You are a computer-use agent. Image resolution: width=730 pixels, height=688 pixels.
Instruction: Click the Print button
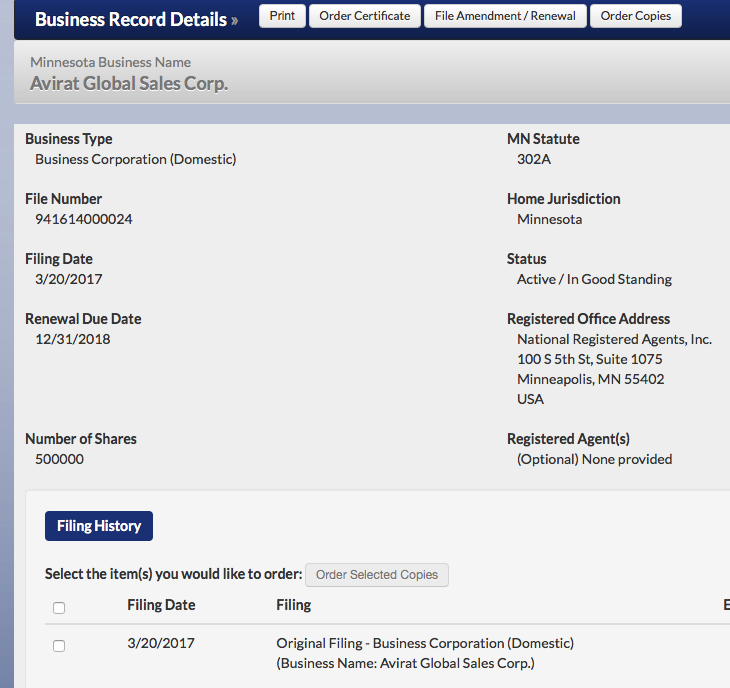pos(282,16)
